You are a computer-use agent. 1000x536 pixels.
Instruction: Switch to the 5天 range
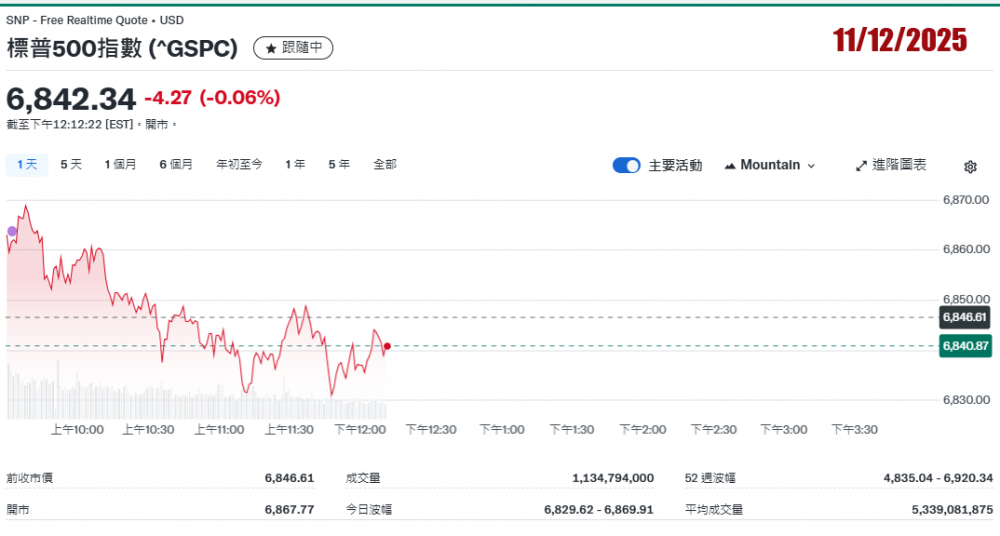pyautogui.click(x=71, y=165)
